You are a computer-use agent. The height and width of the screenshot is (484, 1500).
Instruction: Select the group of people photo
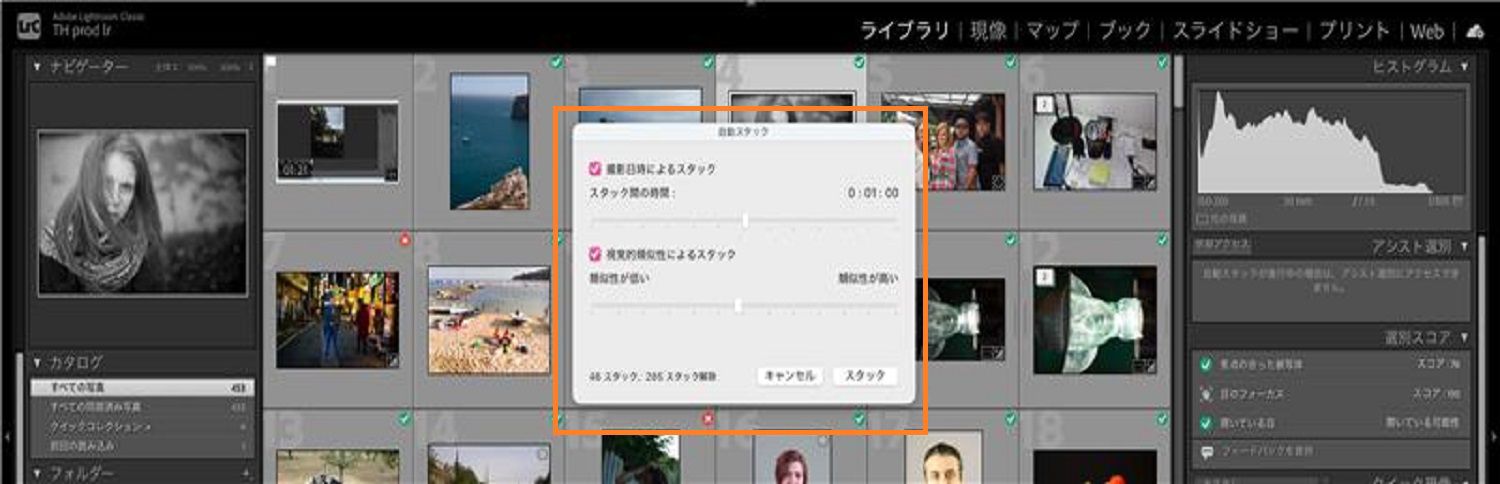pyautogui.click(x=943, y=141)
